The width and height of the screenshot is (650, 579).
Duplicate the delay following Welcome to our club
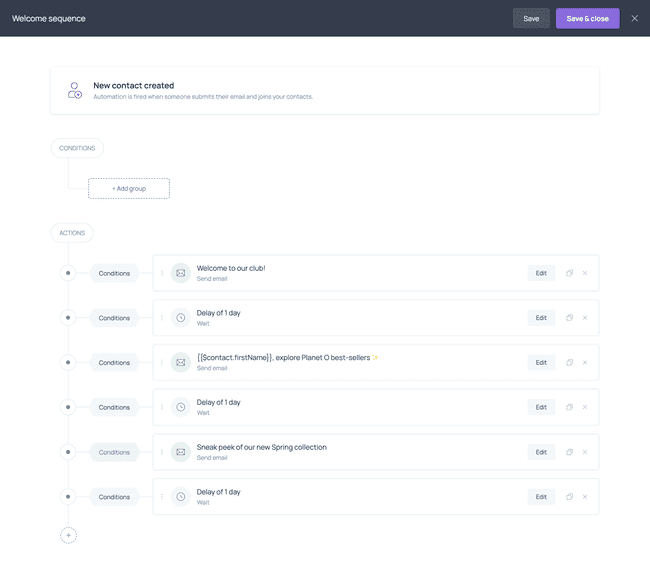(569, 318)
